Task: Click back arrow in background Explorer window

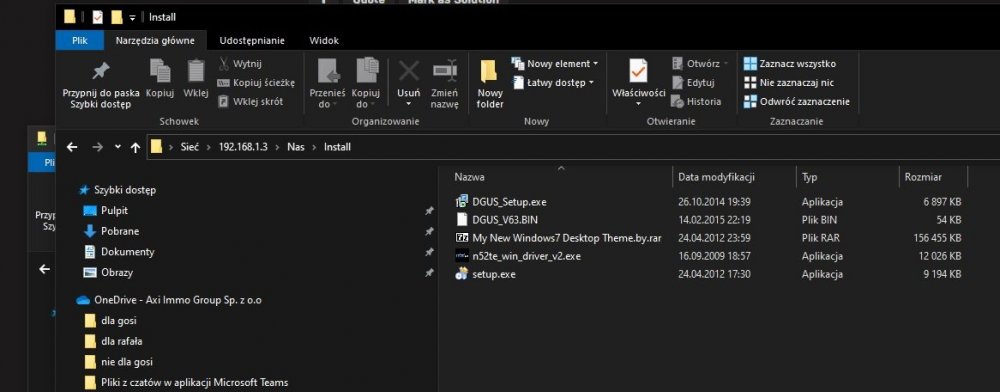Action: coord(44,270)
